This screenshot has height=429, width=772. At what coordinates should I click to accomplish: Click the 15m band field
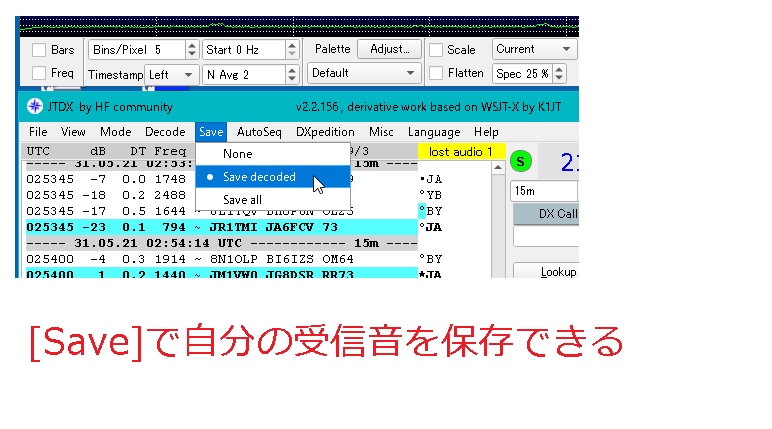(544, 191)
